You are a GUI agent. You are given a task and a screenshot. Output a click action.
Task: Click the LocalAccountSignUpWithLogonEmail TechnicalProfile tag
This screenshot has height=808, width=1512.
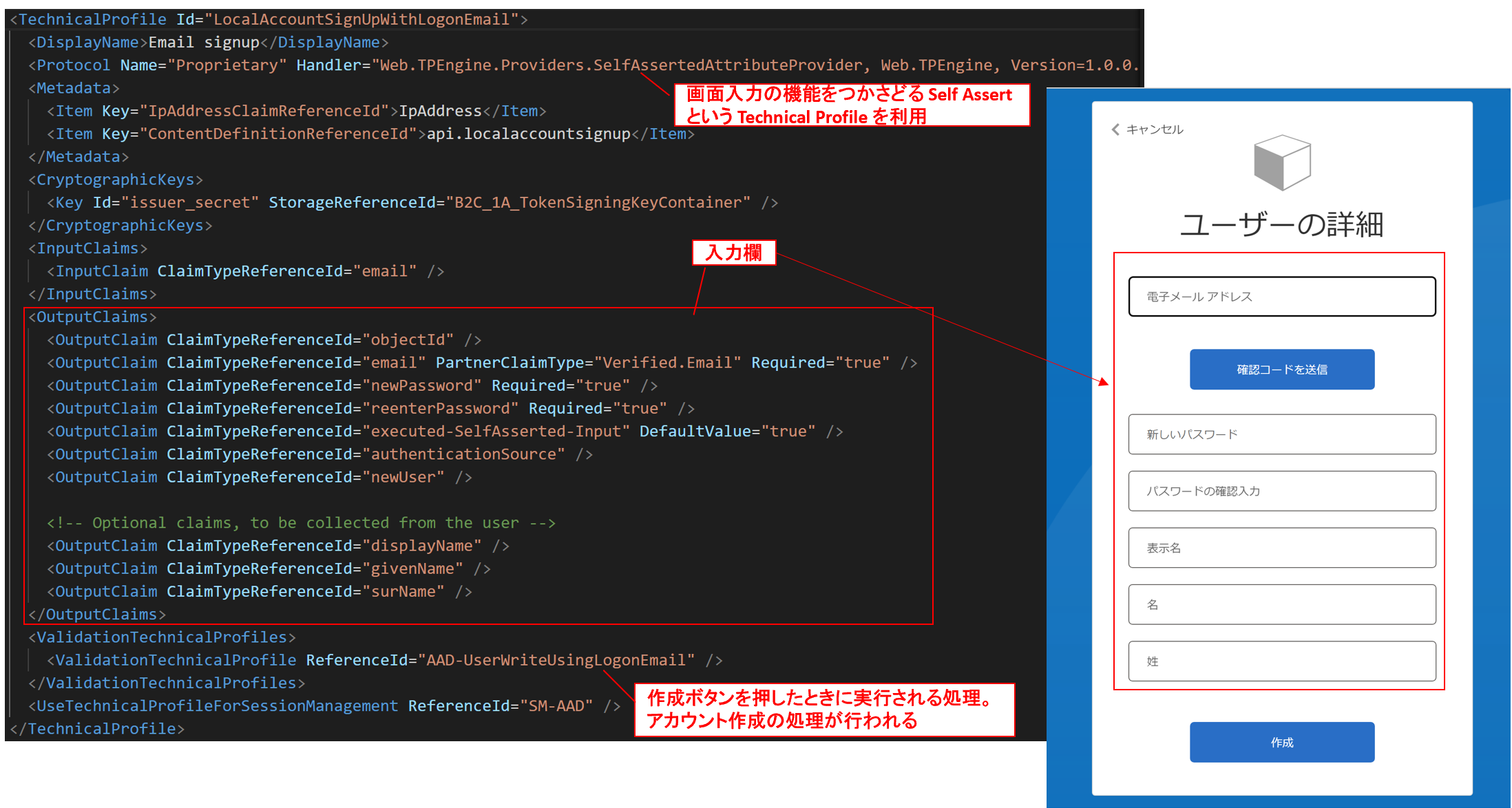tap(269, 19)
